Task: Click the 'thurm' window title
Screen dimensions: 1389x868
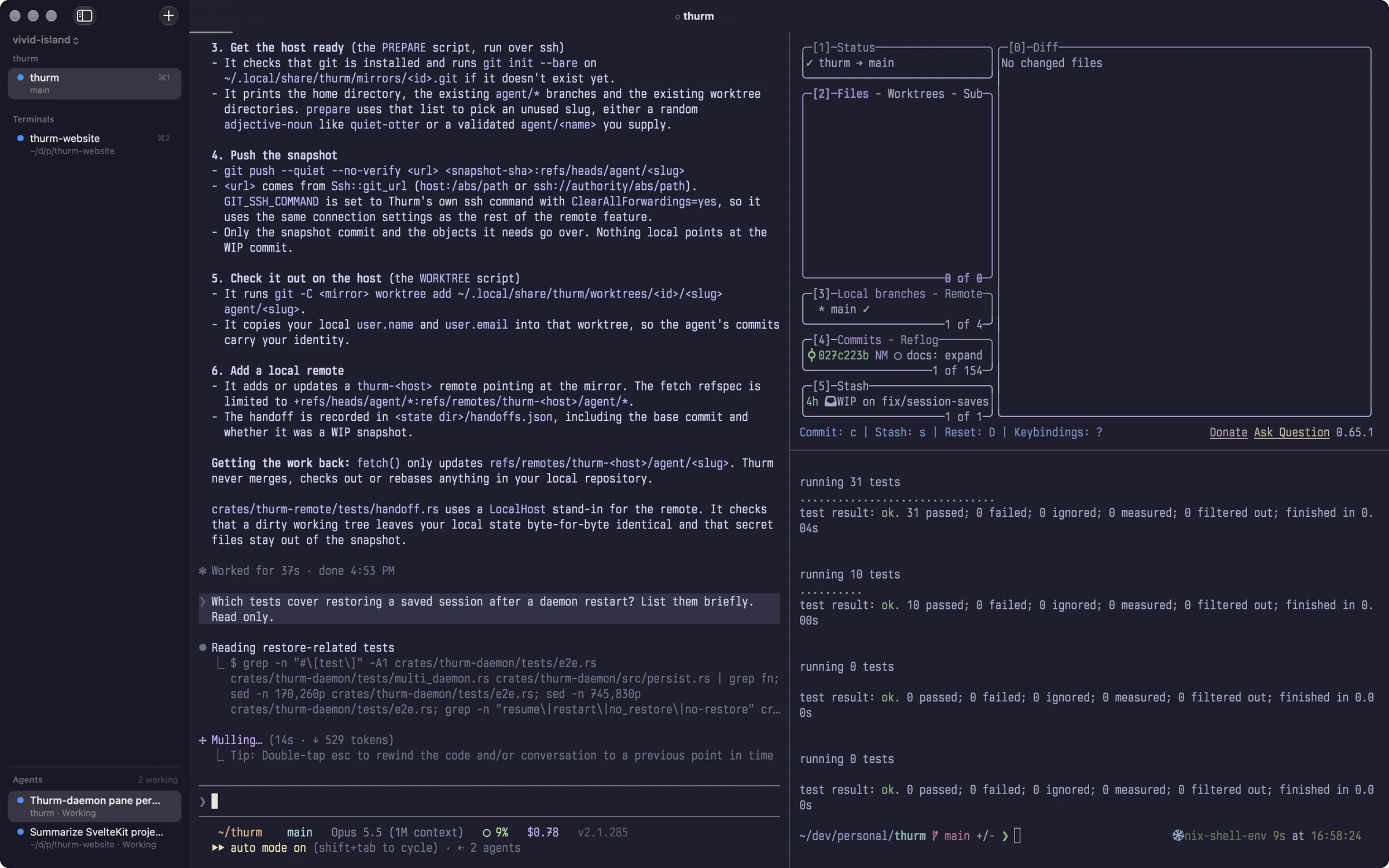Action: [698, 16]
